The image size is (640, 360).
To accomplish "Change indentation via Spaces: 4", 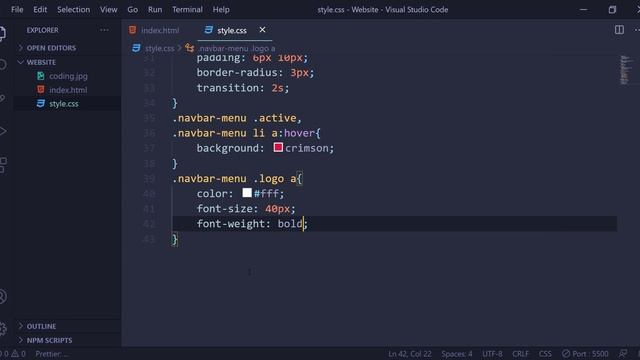I will [457, 354].
